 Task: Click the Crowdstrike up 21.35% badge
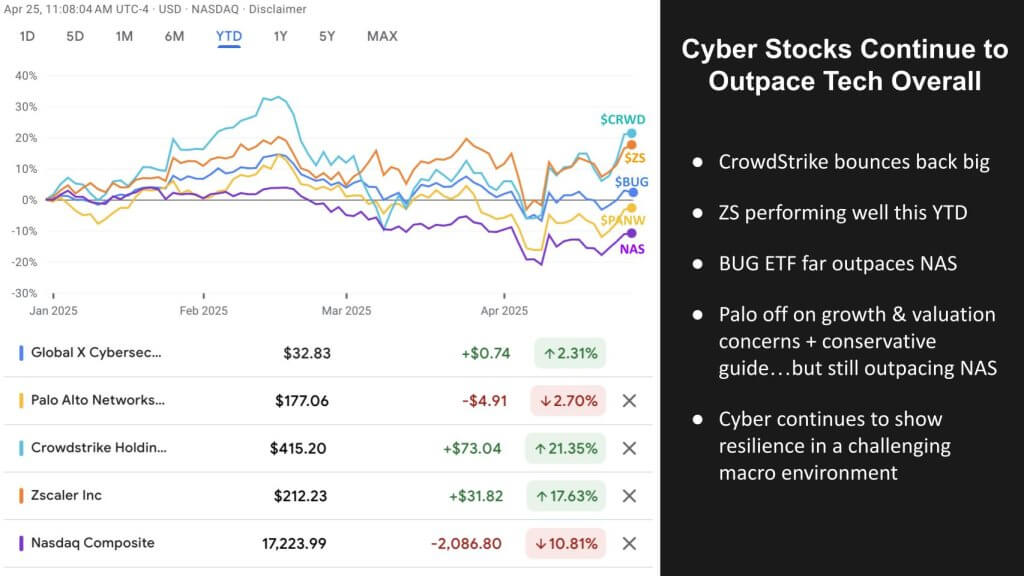point(566,448)
